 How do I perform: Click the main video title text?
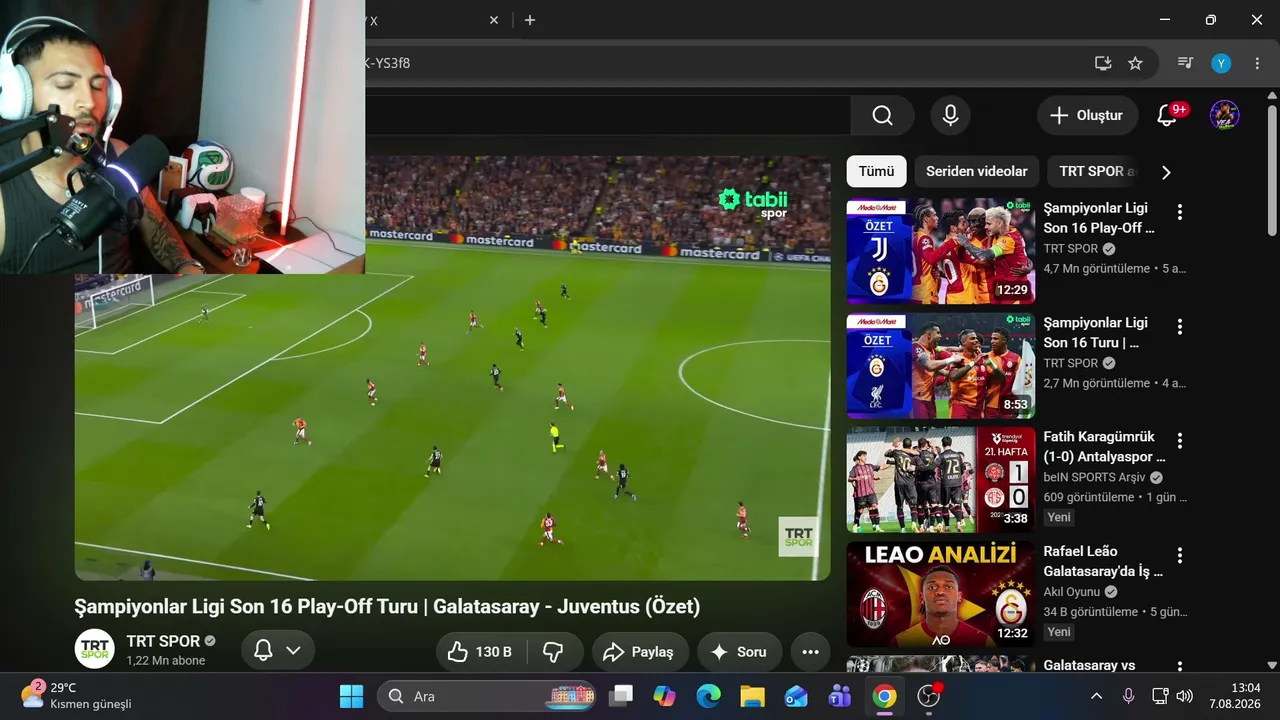(x=387, y=606)
